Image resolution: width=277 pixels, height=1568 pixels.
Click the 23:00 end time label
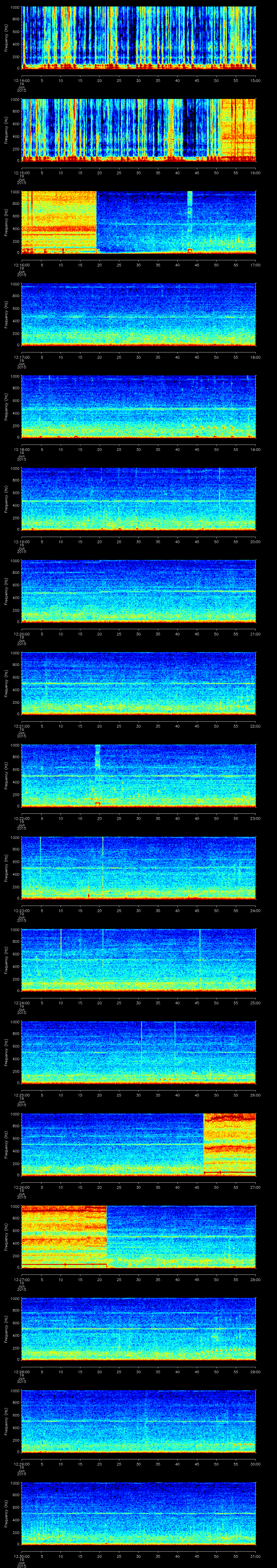click(x=256, y=819)
